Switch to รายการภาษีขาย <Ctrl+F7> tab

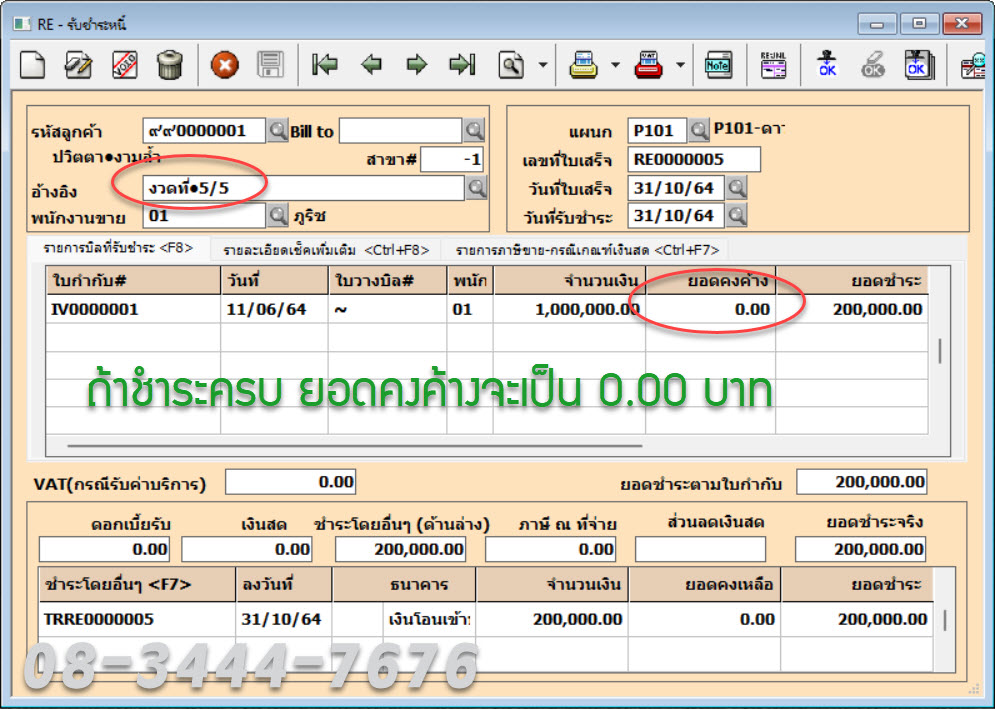(587, 250)
